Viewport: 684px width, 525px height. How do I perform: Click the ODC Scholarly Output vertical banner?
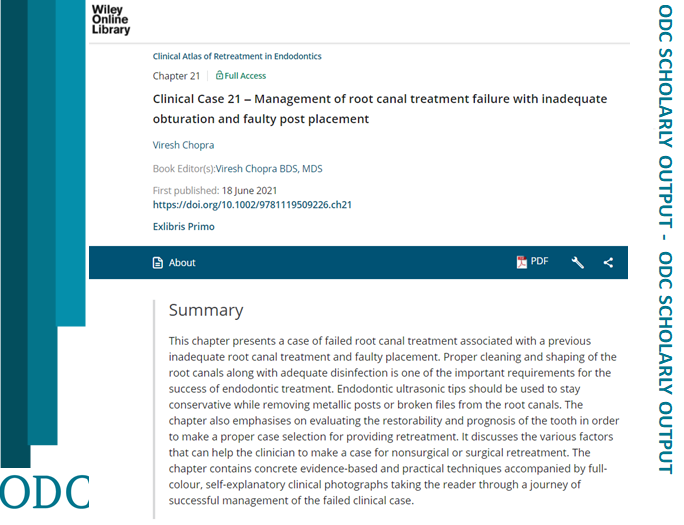tap(665, 239)
